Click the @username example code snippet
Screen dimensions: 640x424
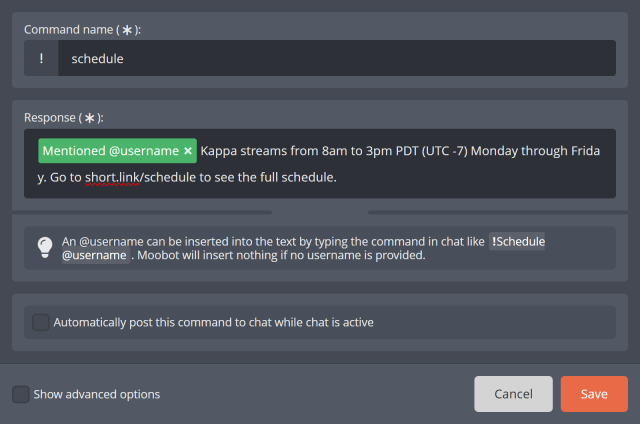[x=95, y=255]
